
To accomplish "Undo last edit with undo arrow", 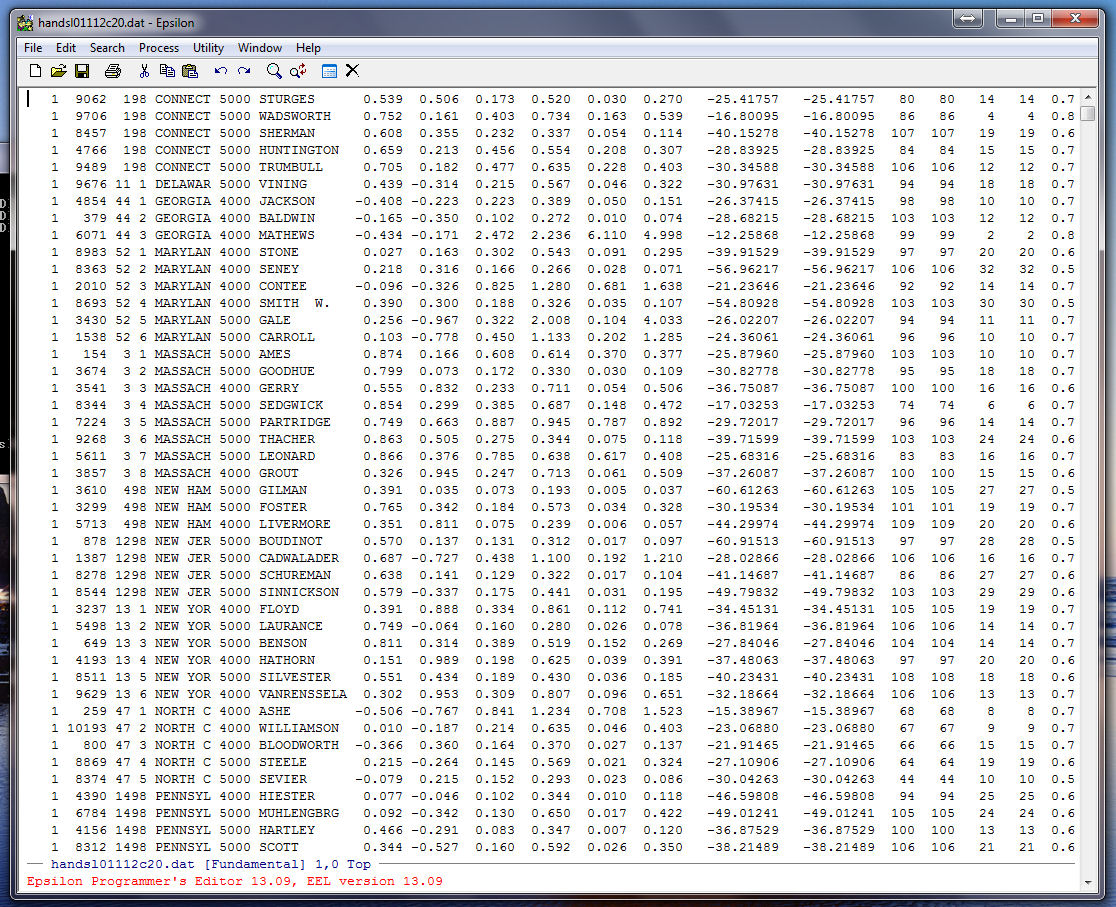I will [221, 71].
